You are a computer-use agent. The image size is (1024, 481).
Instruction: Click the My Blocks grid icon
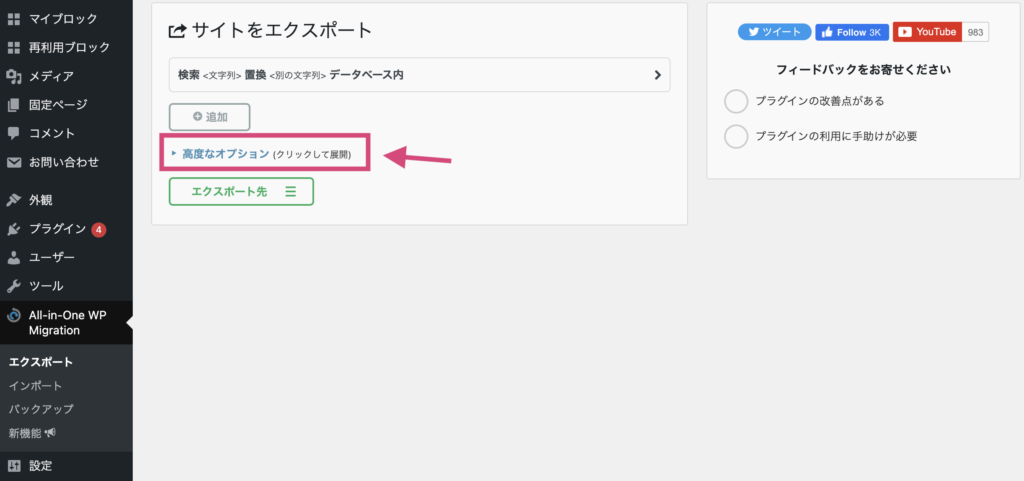14,19
